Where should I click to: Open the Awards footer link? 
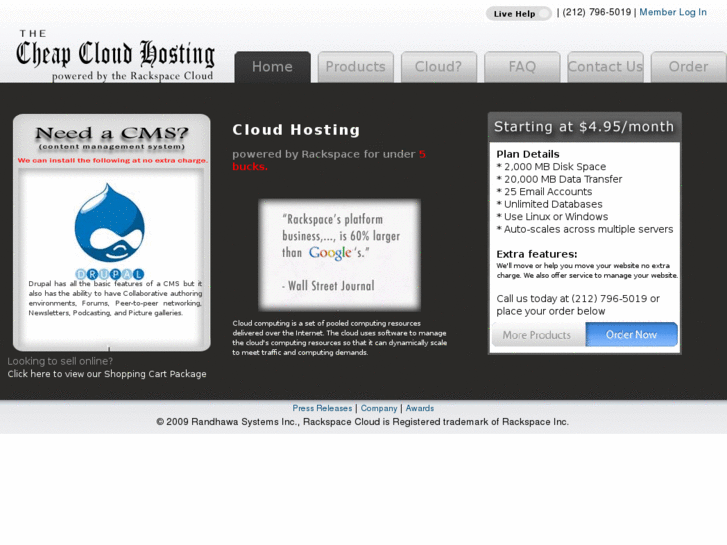click(x=420, y=408)
